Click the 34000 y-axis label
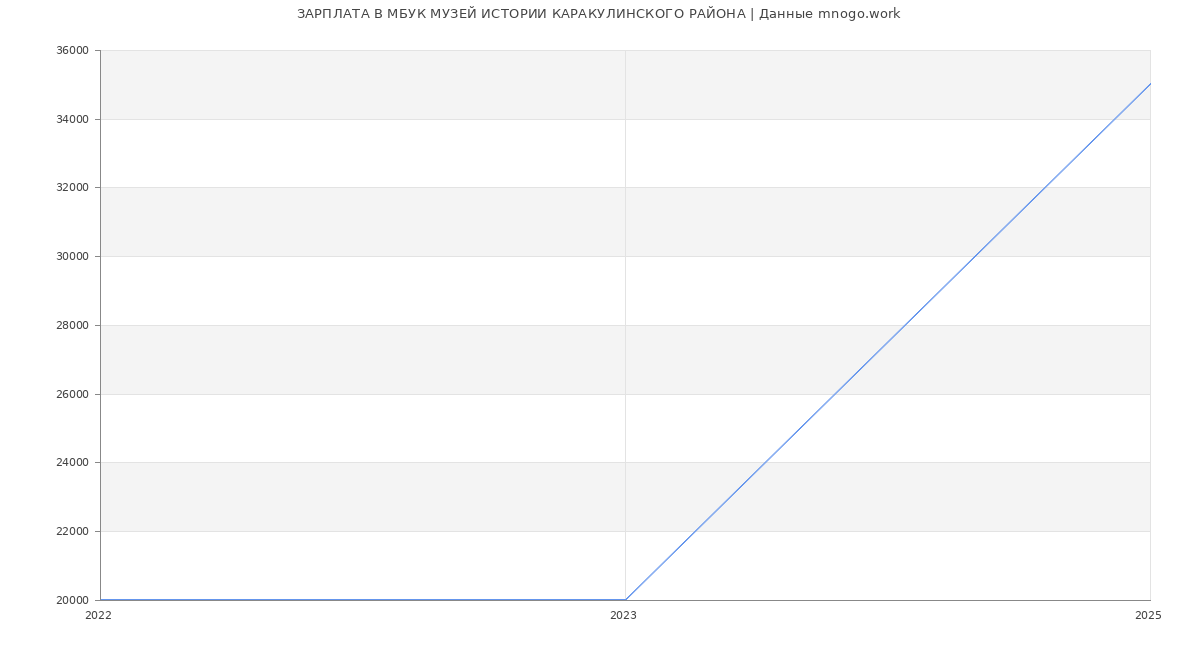This screenshot has width=1200, height=650. 74,119
